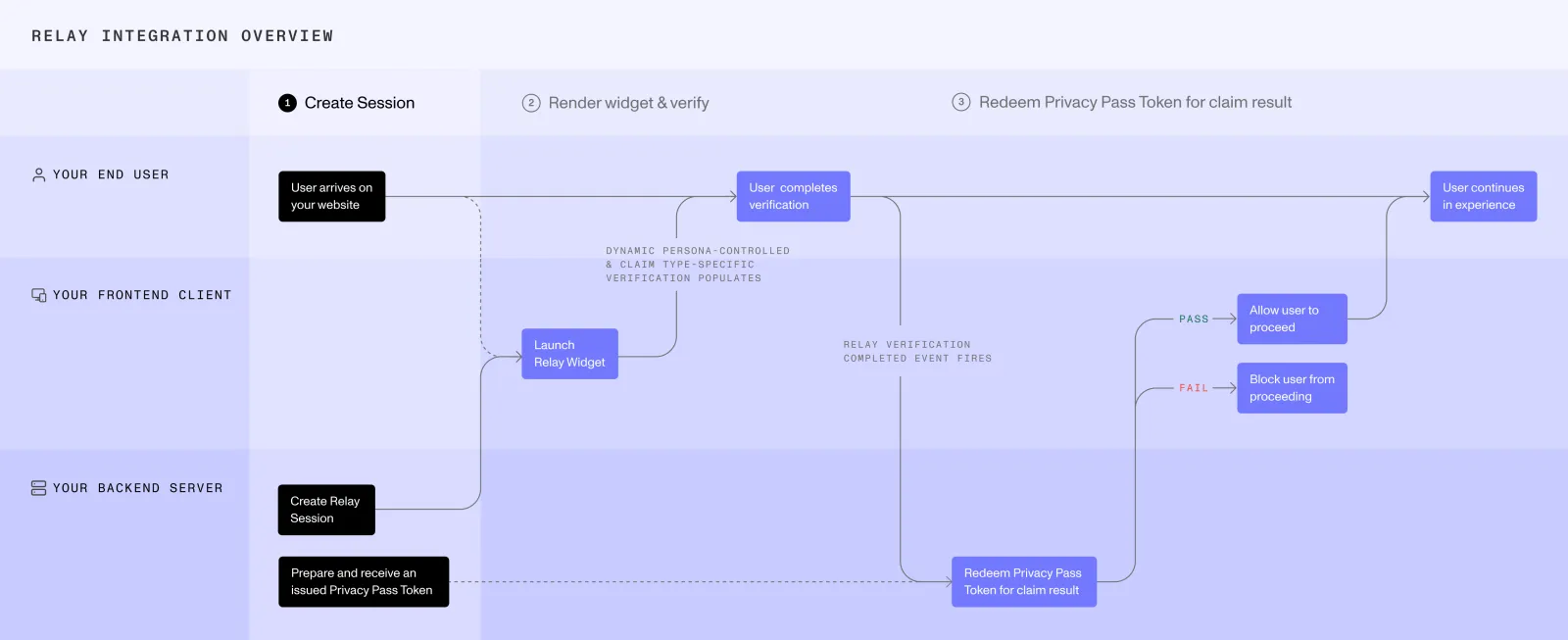Open the Create Session step
This screenshot has width=1568, height=640.
[359, 103]
